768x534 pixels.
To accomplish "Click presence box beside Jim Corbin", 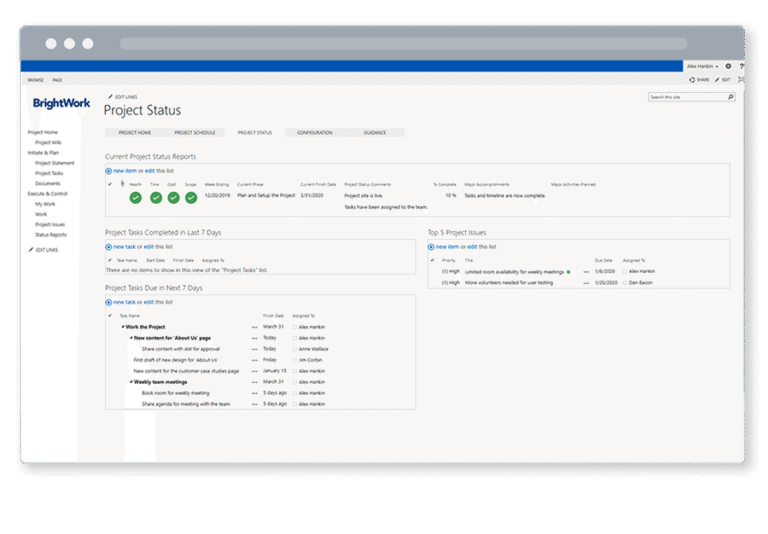I will click(x=295, y=360).
